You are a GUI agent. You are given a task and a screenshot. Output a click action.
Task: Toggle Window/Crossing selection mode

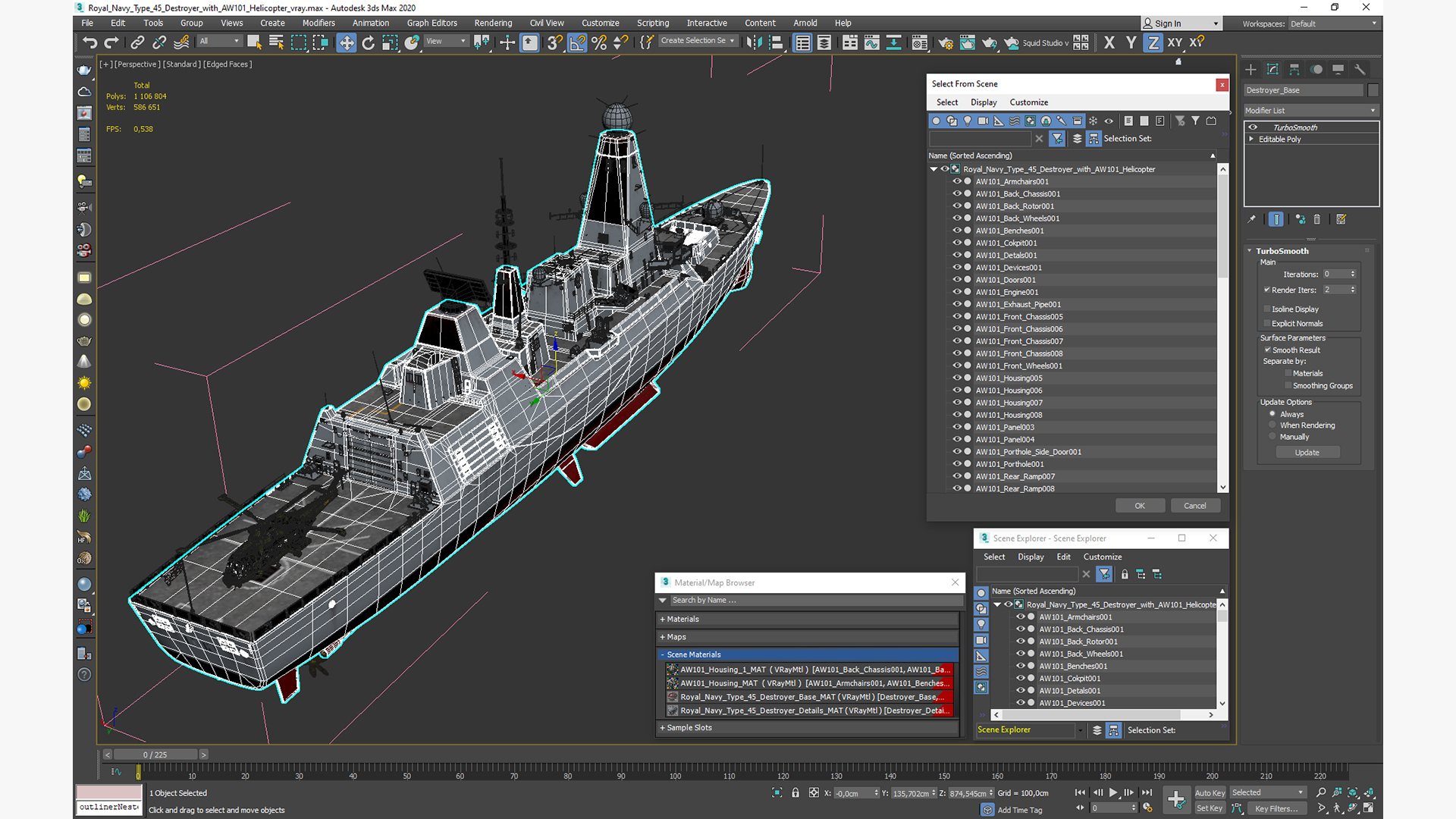tap(320, 42)
